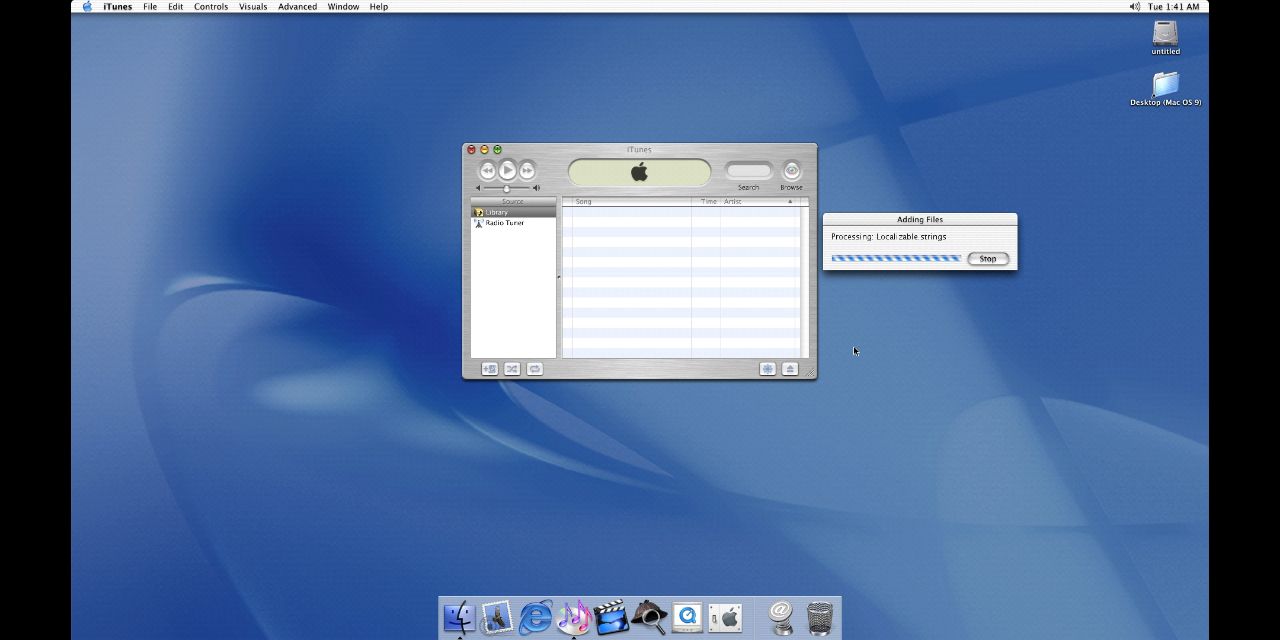Open the Apple menu
The height and width of the screenshot is (640, 1280).
pos(87,6)
